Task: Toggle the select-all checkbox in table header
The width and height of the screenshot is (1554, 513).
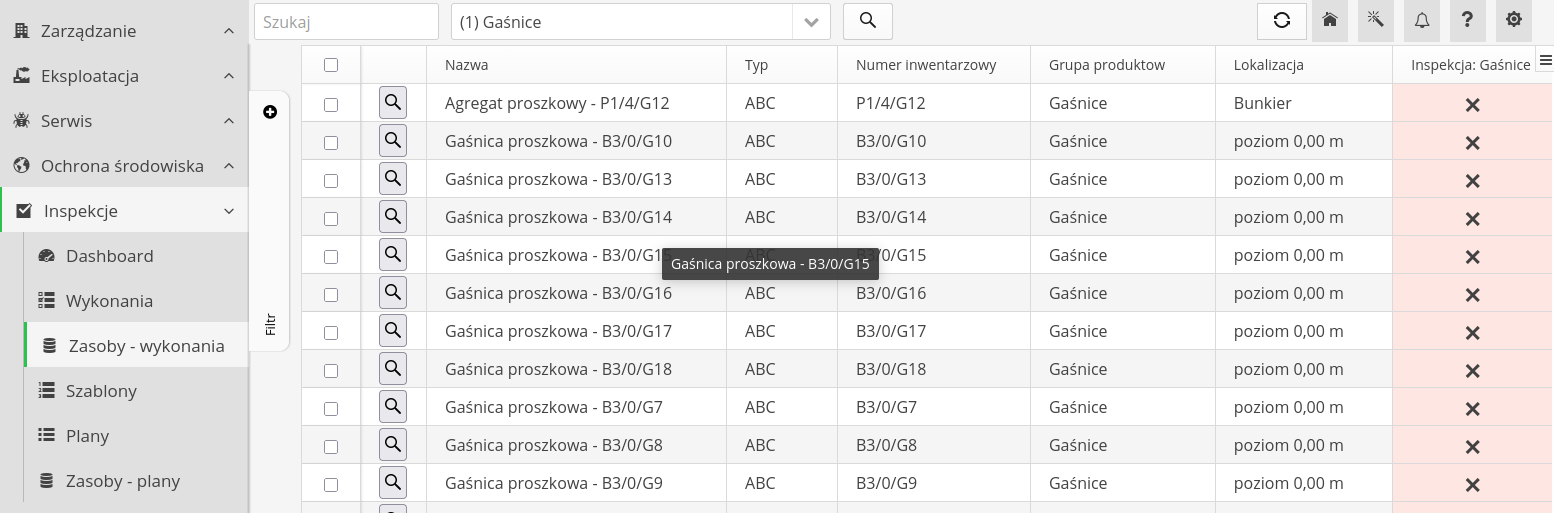Action: point(331,65)
